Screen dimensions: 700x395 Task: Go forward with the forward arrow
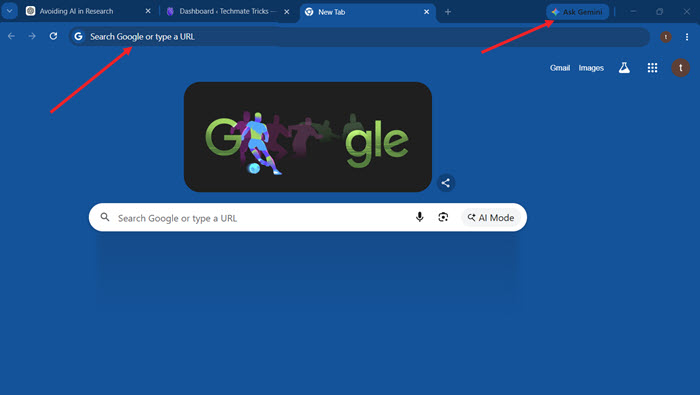[x=32, y=36]
